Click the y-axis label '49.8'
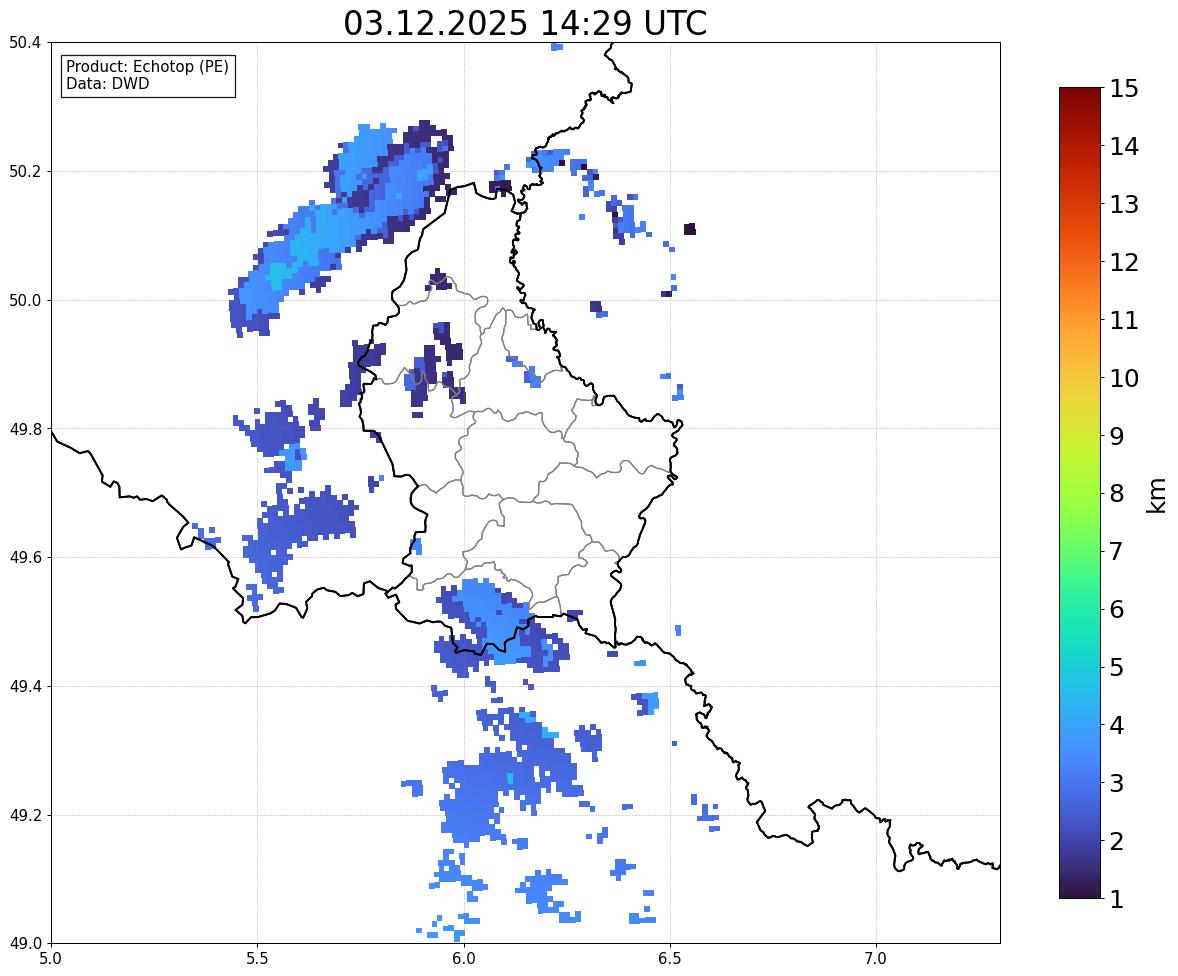The height and width of the screenshot is (976, 1178). [25, 429]
